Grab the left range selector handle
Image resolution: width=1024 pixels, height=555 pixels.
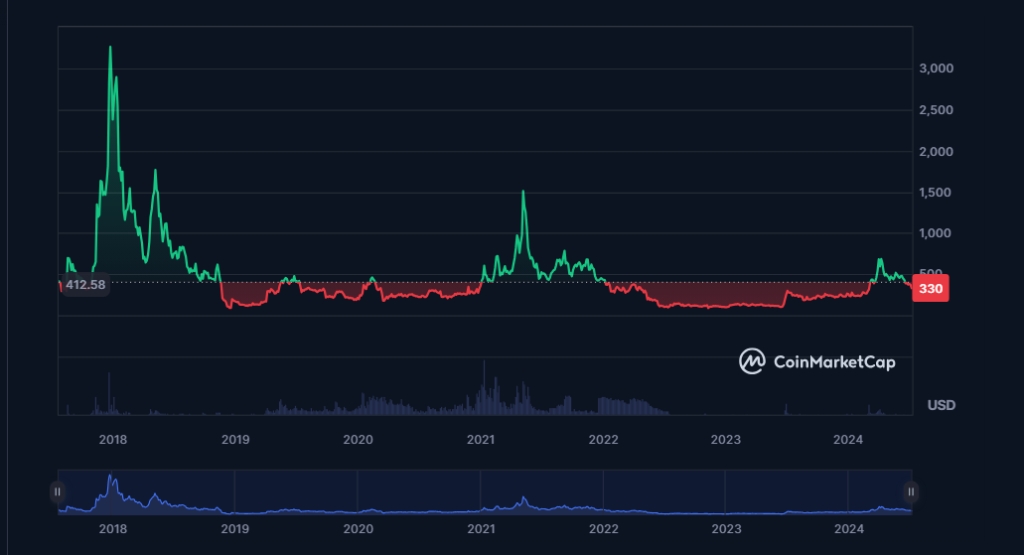coord(58,491)
